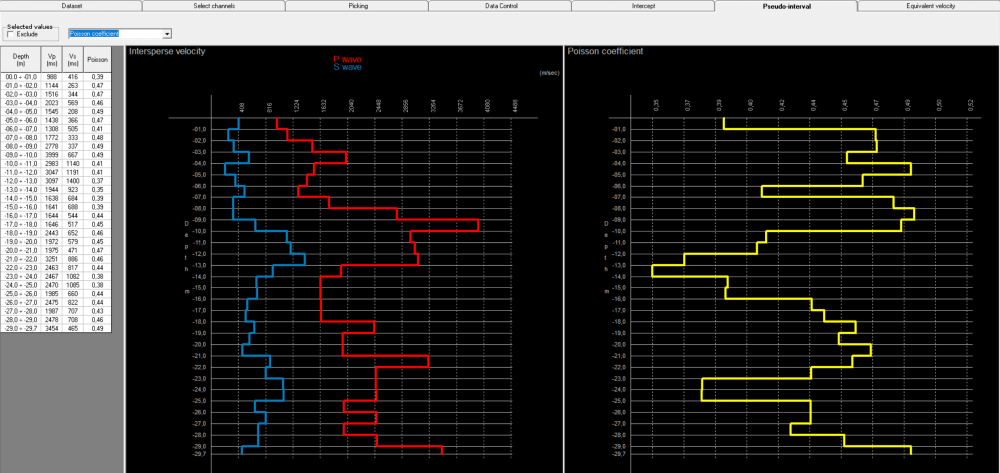1000x473 pixels.
Task: Open the Data Control tab
Action: (500, 5)
